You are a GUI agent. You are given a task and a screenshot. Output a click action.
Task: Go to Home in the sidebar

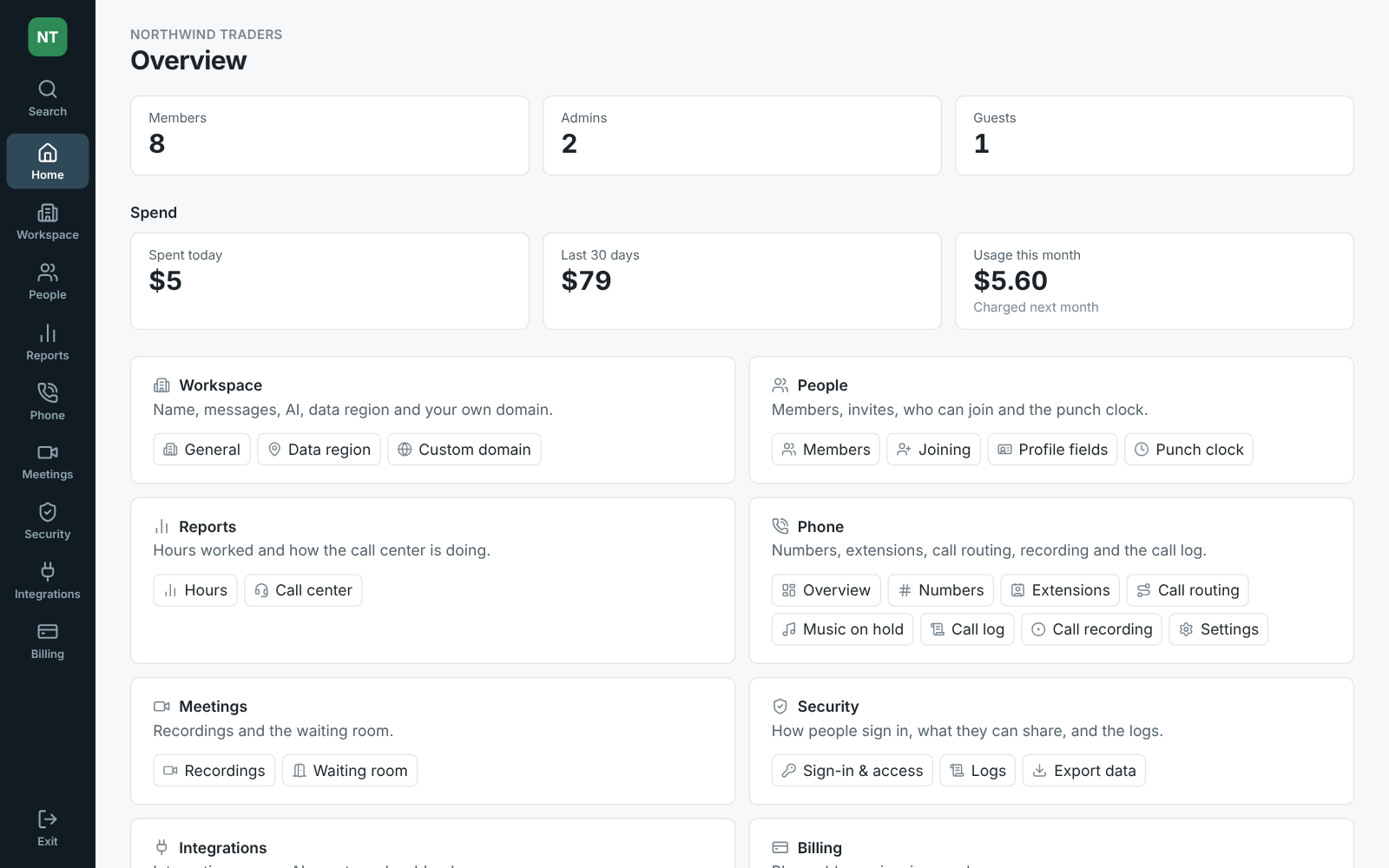[x=48, y=161]
